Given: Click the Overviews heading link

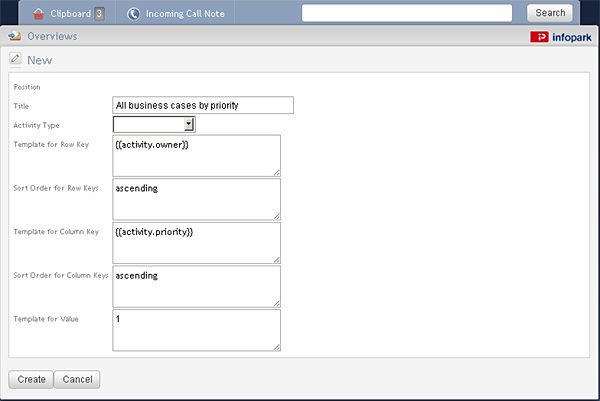Looking at the screenshot, I should point(52,36).
